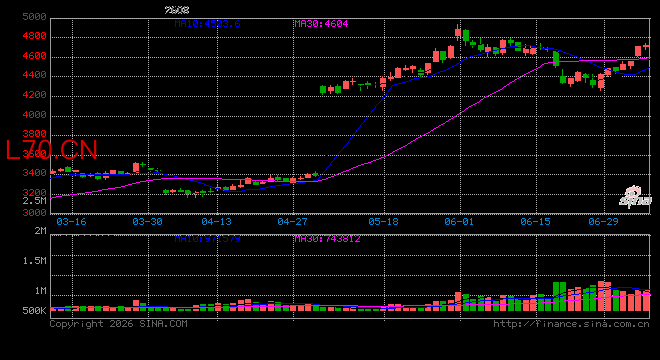The width and height of the screenshot is (660, 360).
Task: Click the 03-16 date label
Action: [71, 221]
